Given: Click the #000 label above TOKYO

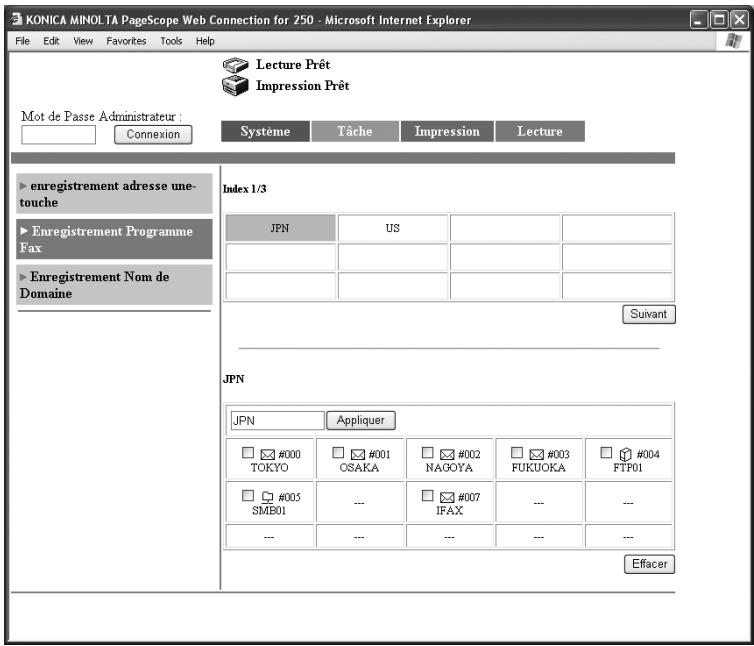Looking at the screenshot, I should (x=289, y=454).
